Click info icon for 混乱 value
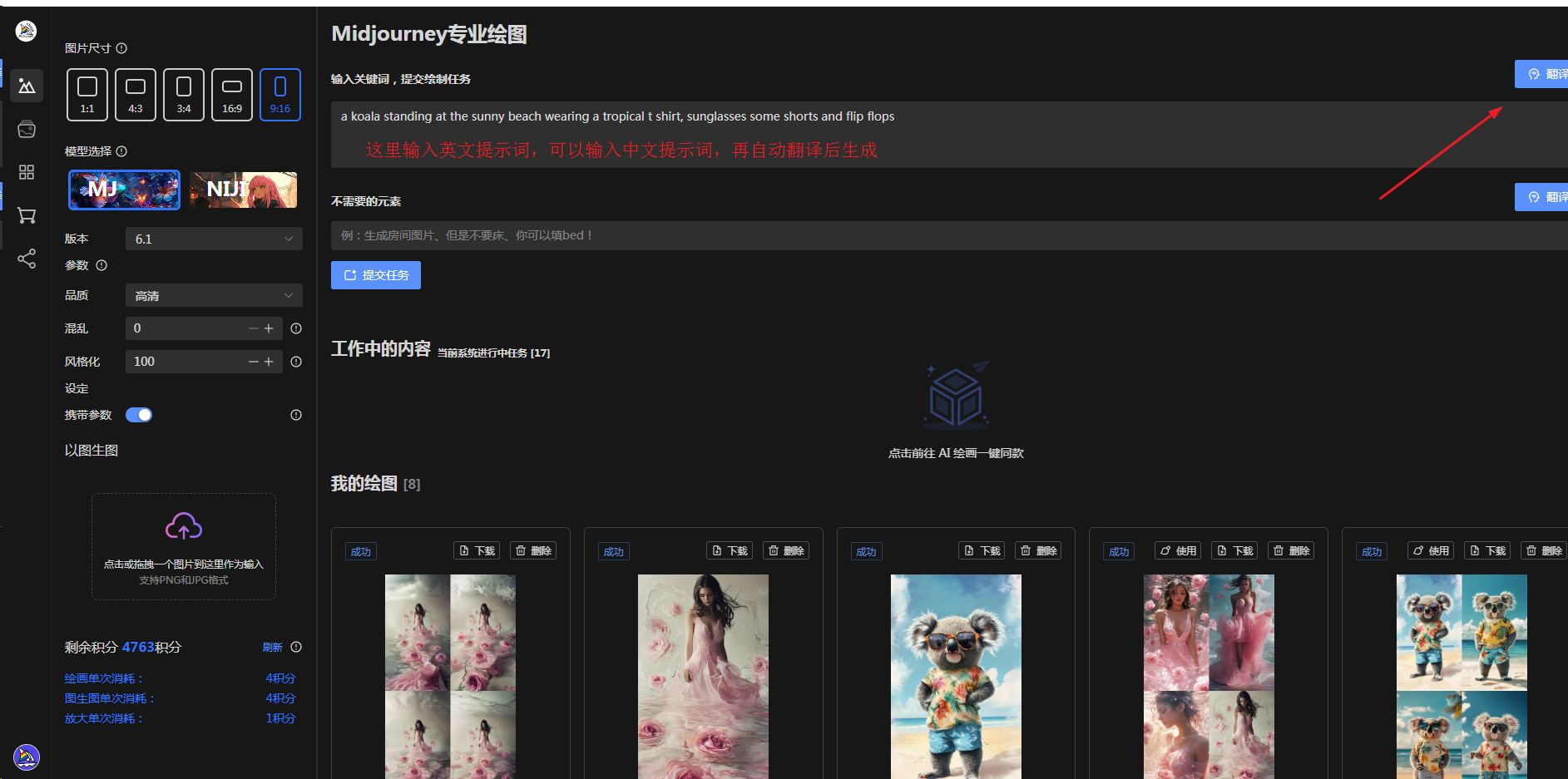1568x779 pixels. [x=296, y=328]
